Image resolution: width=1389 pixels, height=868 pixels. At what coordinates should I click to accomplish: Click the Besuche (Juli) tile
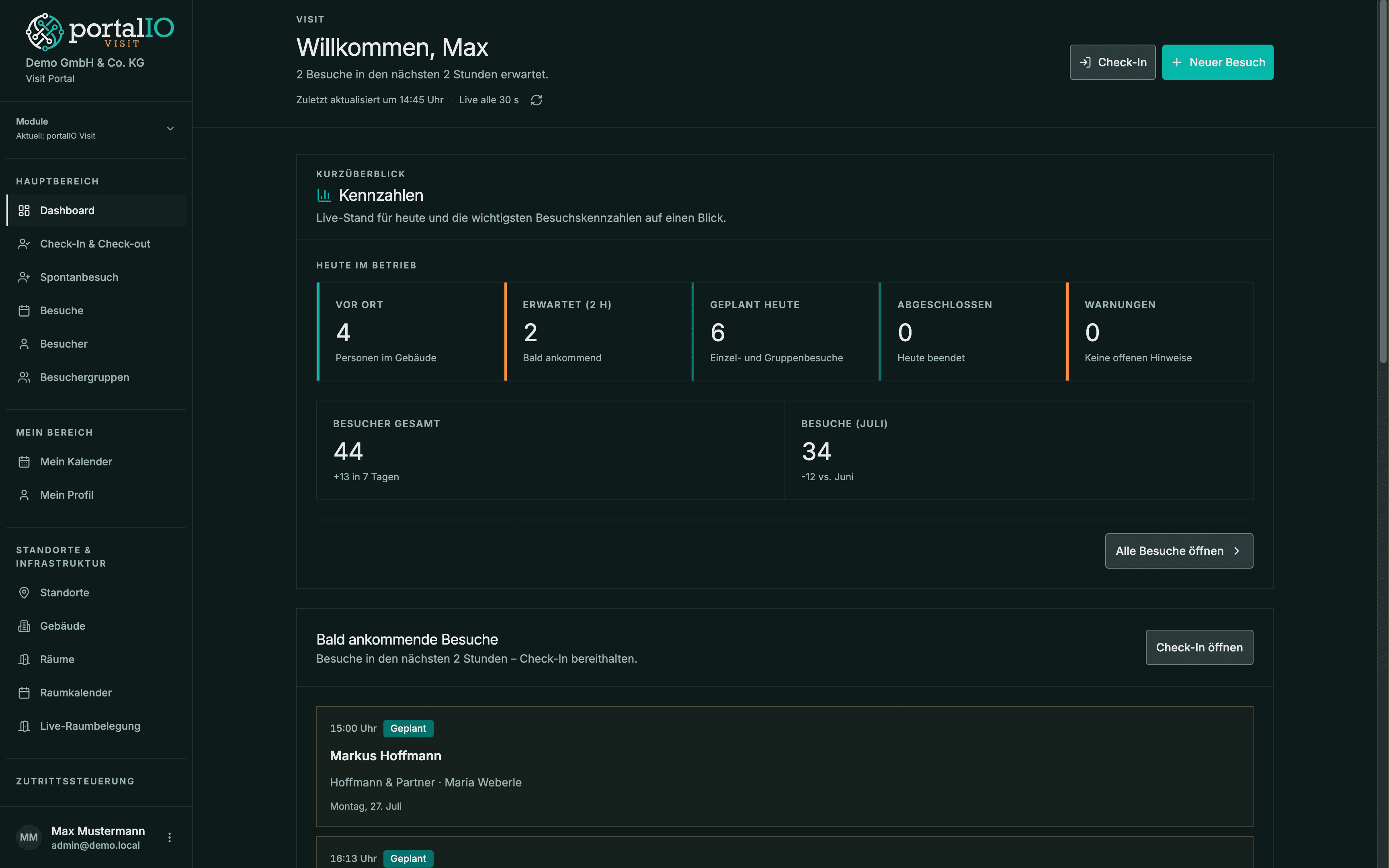[1019, 450]
